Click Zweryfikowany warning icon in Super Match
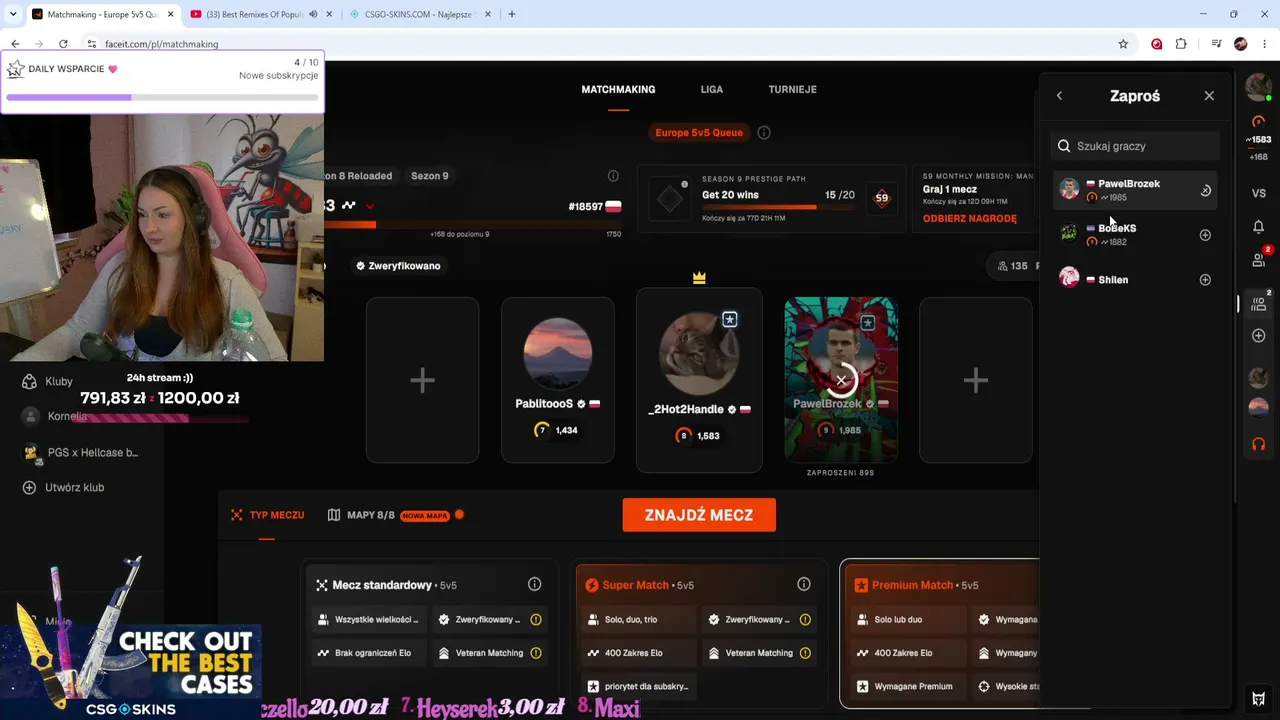Screen dimensions: 1280x720 [805, 620]
